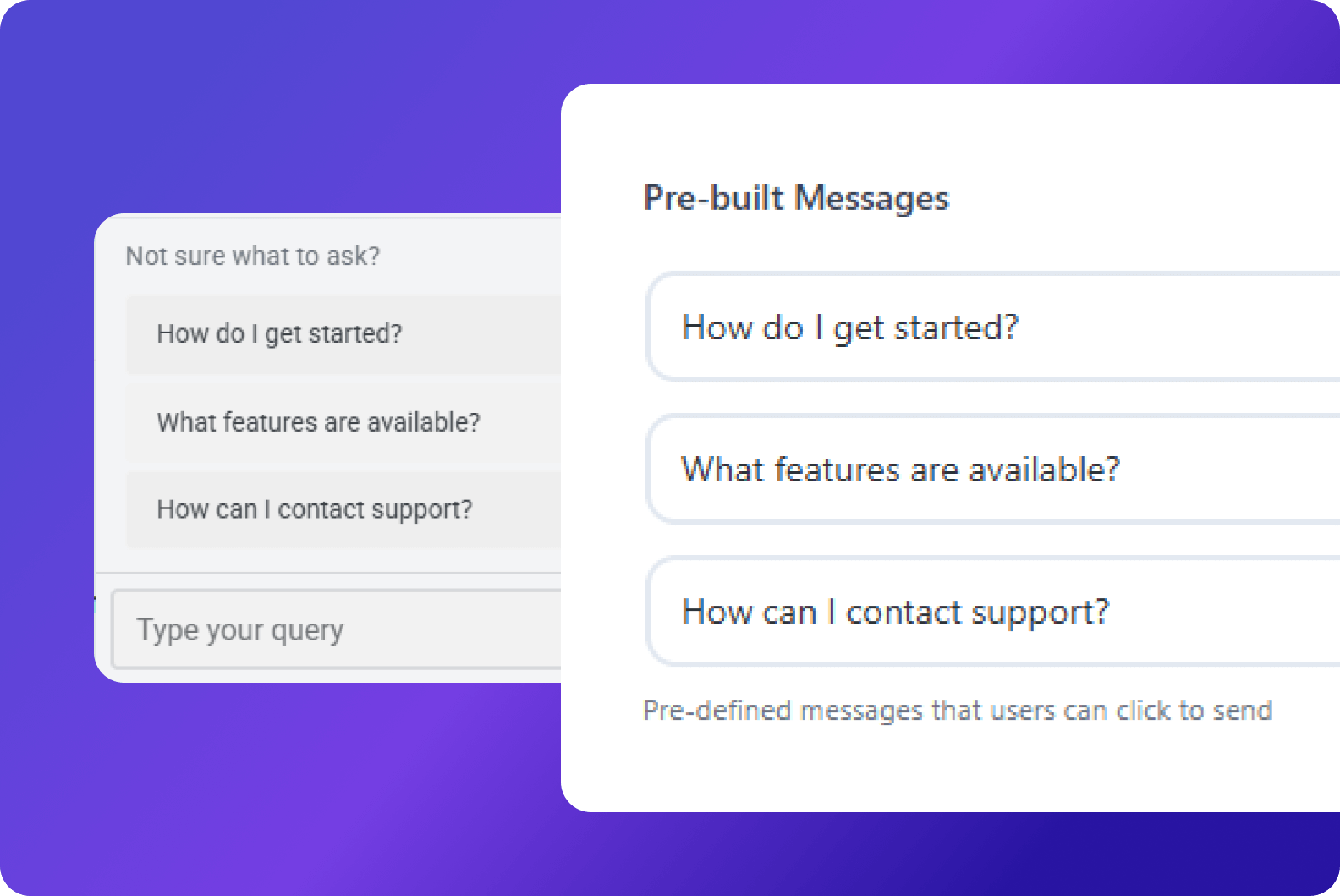1340x896 pixels.
Task: Pick the middle suggested question in chat widget
Action: pos(318,422)
